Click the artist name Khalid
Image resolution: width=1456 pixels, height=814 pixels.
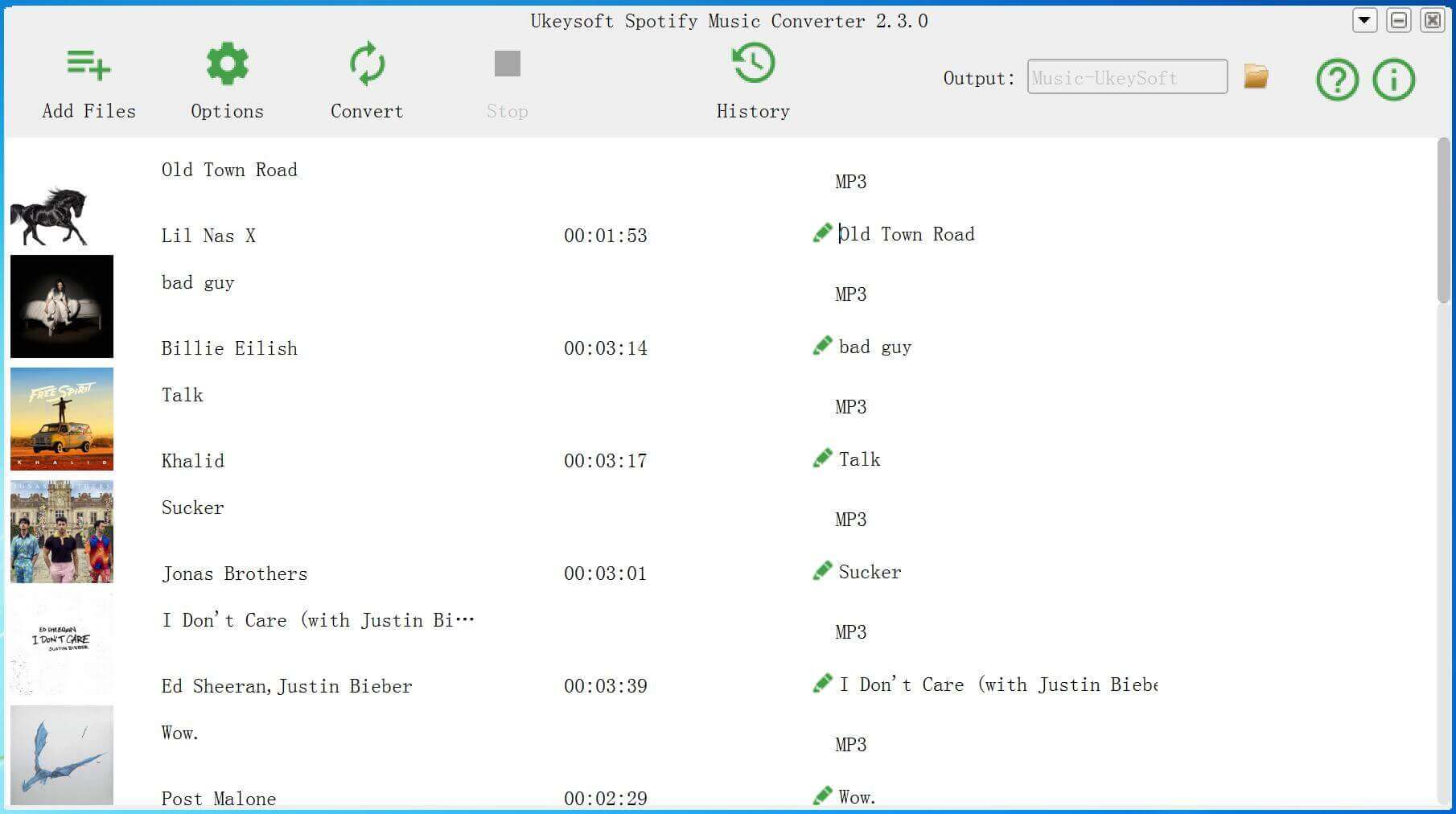(192, 461)
